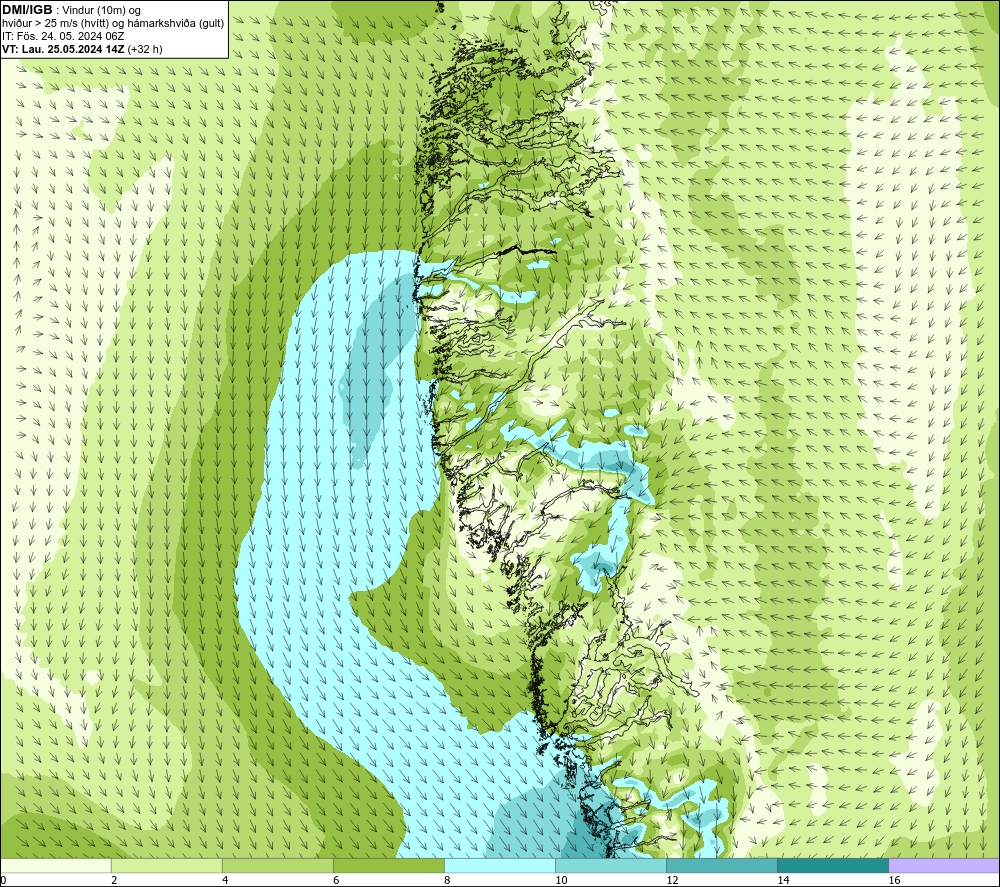
Task: Select the palest 0–2 m/s color band
Action: coord(55,865)
